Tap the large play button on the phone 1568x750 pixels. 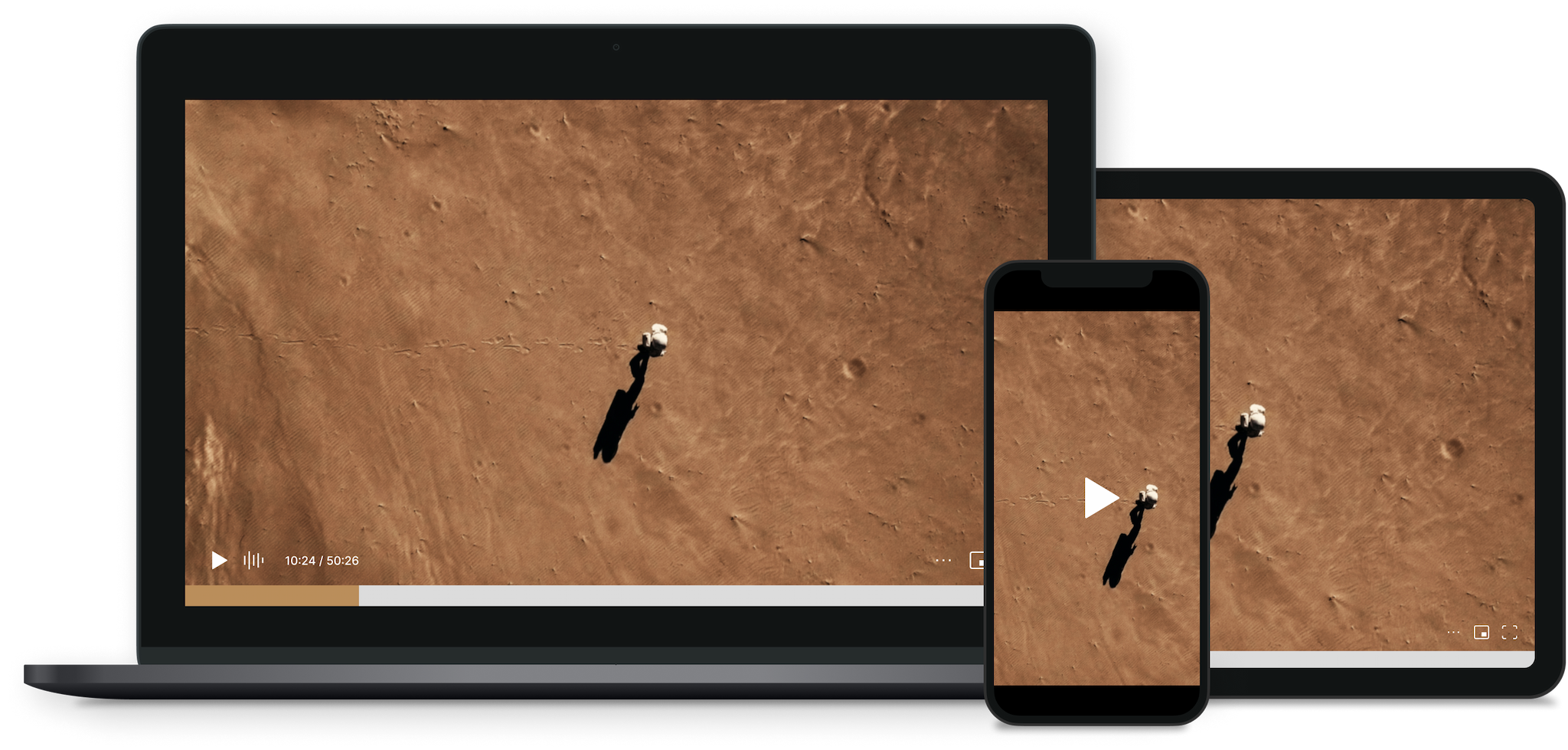click(1100, 498)
